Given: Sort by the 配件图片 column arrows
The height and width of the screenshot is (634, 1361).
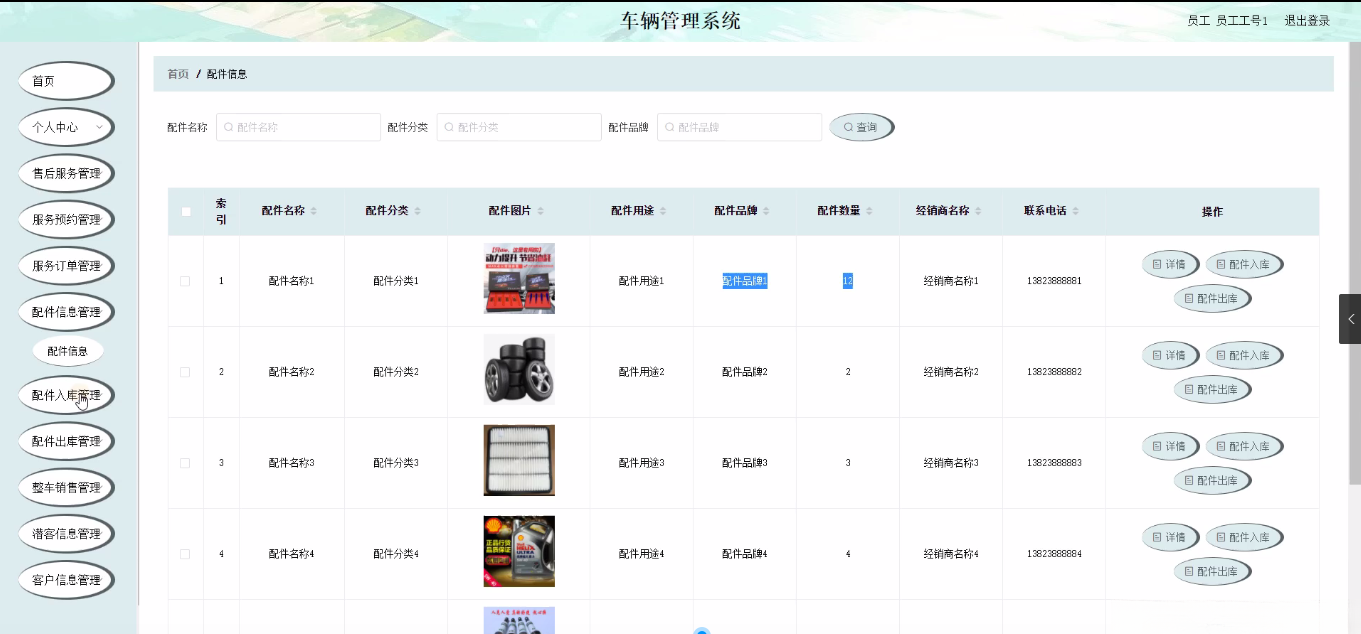Looking at the screenshot, I should (540, 211).
